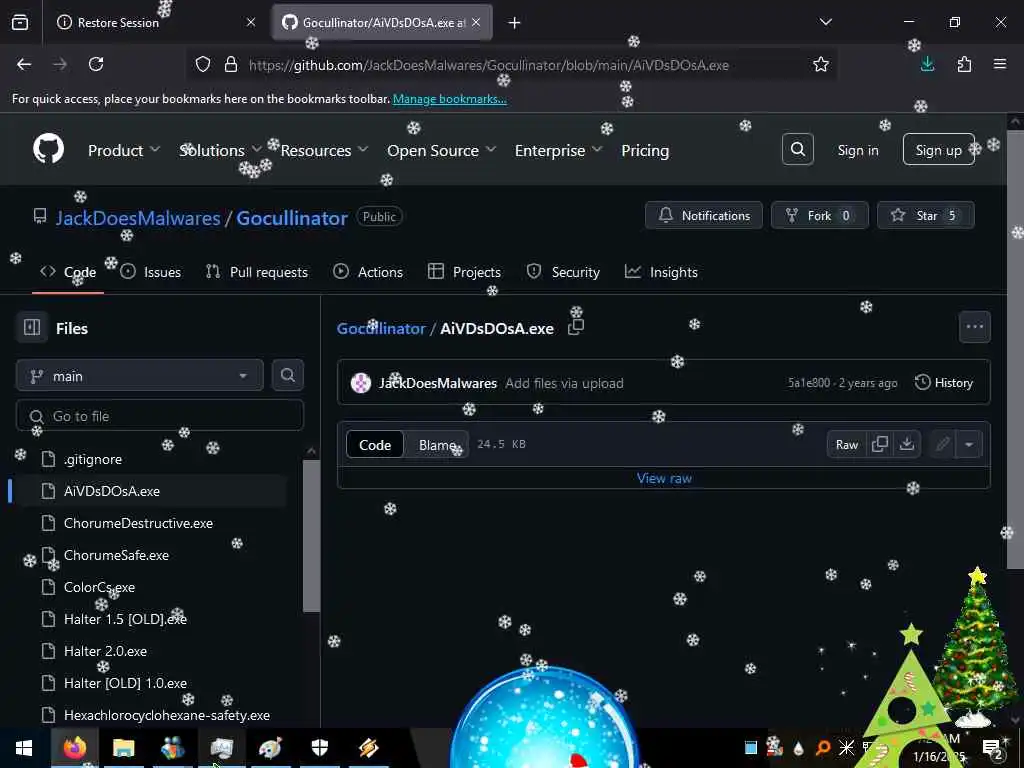Image resolution: width=1024 pixels, height=768 pixels.
Task: Copy raw file icon beside Raw
Action: 880,444
